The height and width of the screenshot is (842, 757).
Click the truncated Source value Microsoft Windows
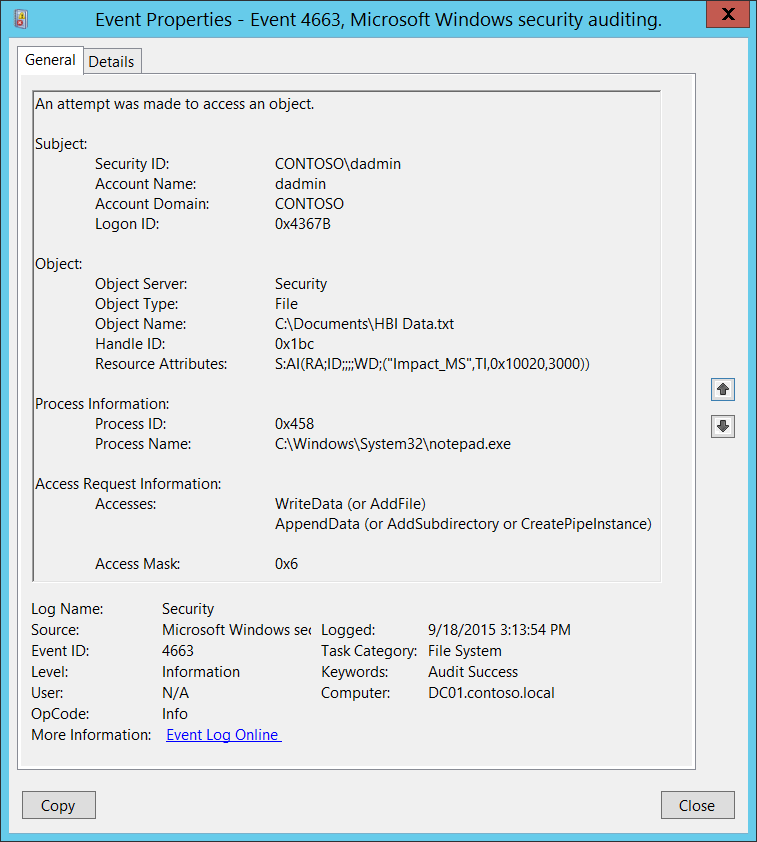click(236, 630)
